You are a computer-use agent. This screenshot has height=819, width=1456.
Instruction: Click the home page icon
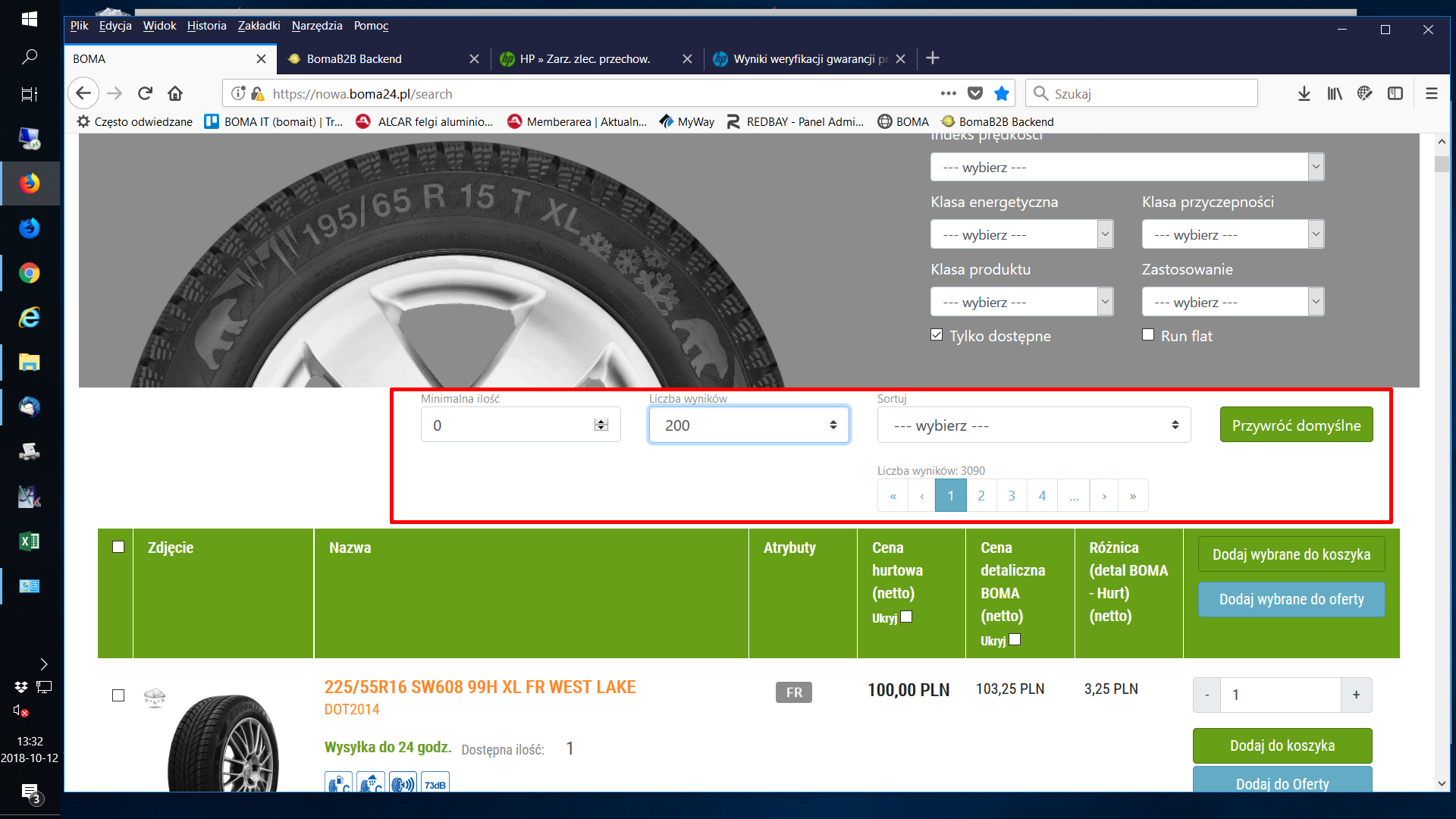tap(175, 93)
